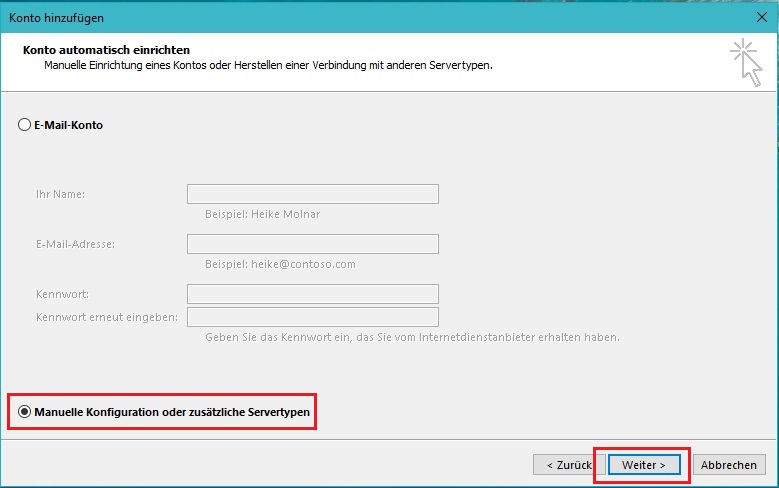This screenshot has width=779, height=488.
Task: Click the Internetdienstanbieter password hint text
Action: [x=412, y=337]
